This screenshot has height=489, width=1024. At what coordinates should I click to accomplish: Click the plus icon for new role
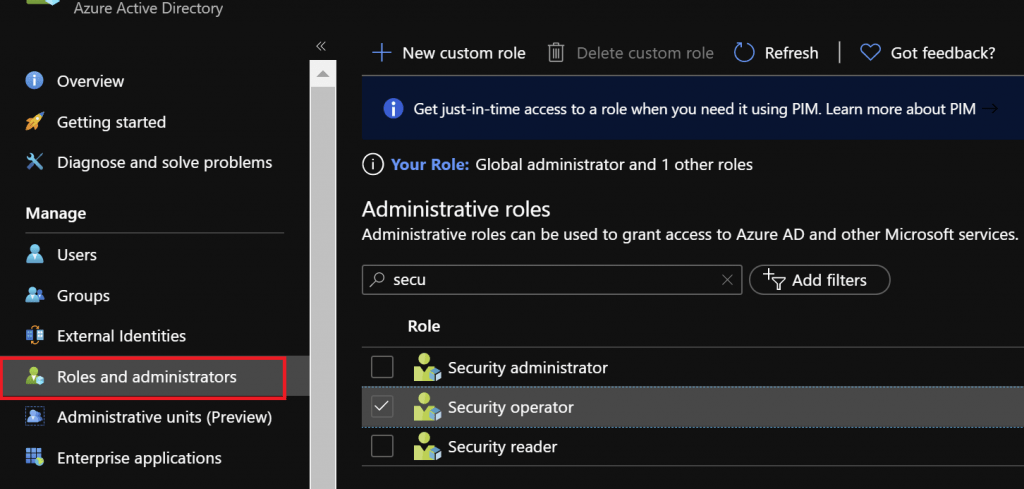click(x=381, y=53)
